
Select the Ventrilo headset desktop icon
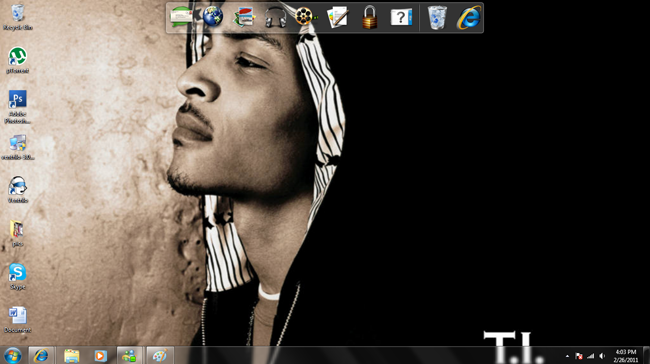click(x=18, y=189)
